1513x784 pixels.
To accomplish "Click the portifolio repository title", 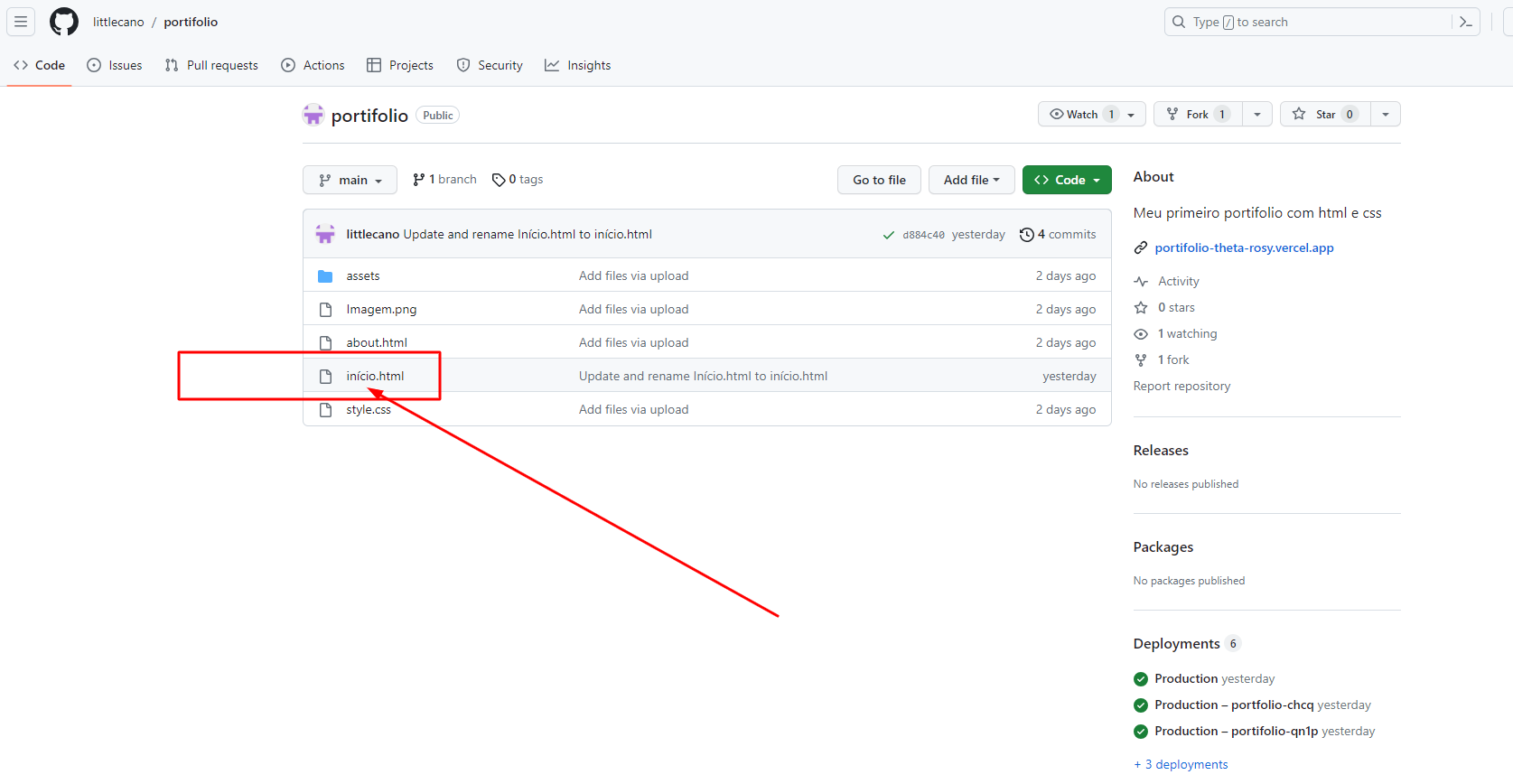I will click(369, 115).
